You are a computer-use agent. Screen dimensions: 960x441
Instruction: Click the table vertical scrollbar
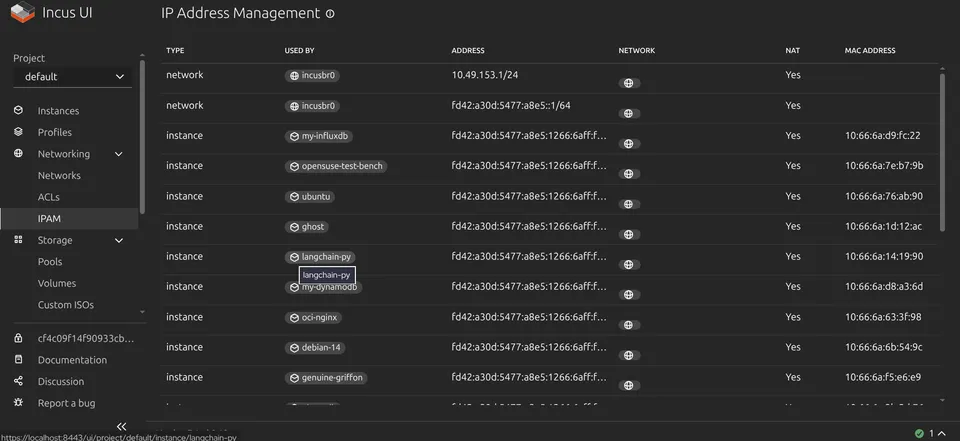coord(942,153)
